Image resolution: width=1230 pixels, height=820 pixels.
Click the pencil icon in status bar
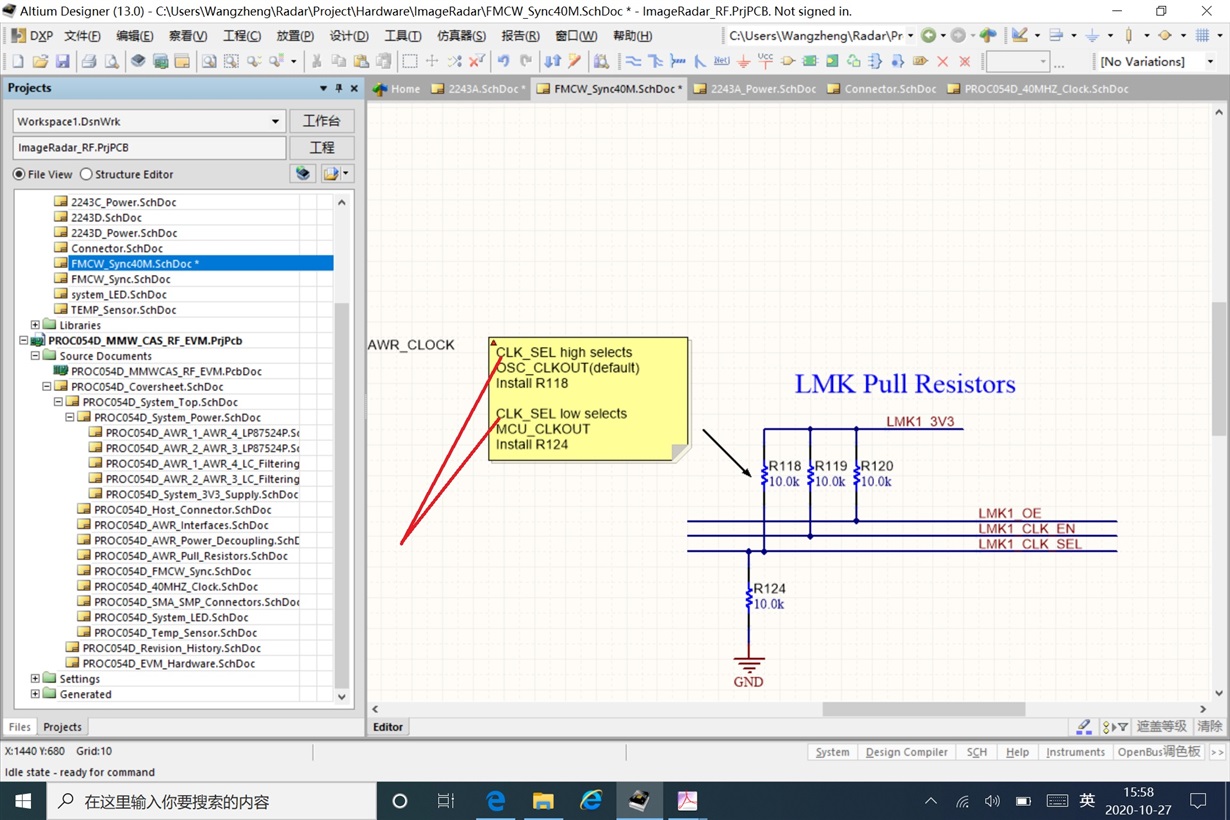[1083, 727]
